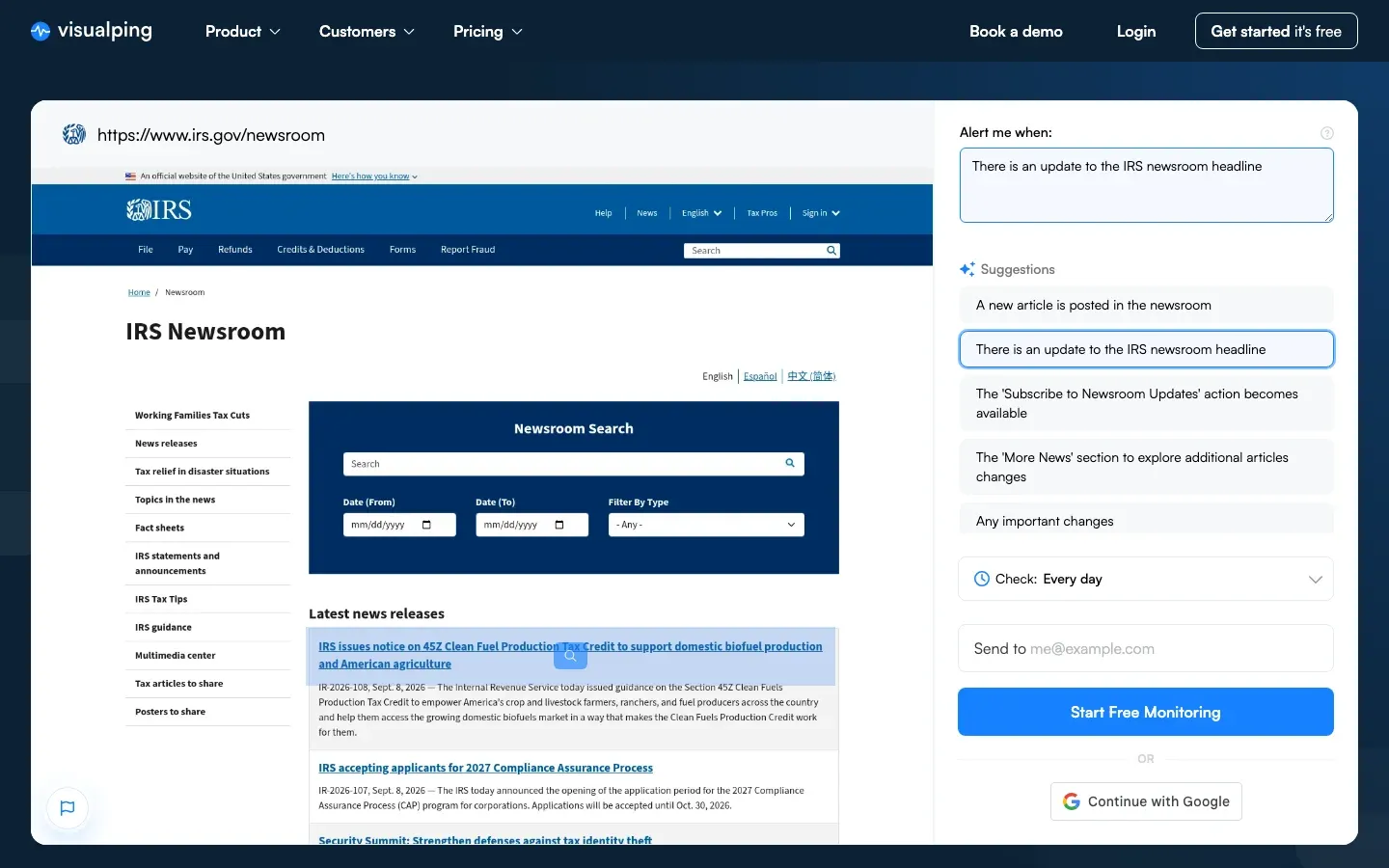Click the help question mark icon
1389x868 pixels.
coord(1327,133)
